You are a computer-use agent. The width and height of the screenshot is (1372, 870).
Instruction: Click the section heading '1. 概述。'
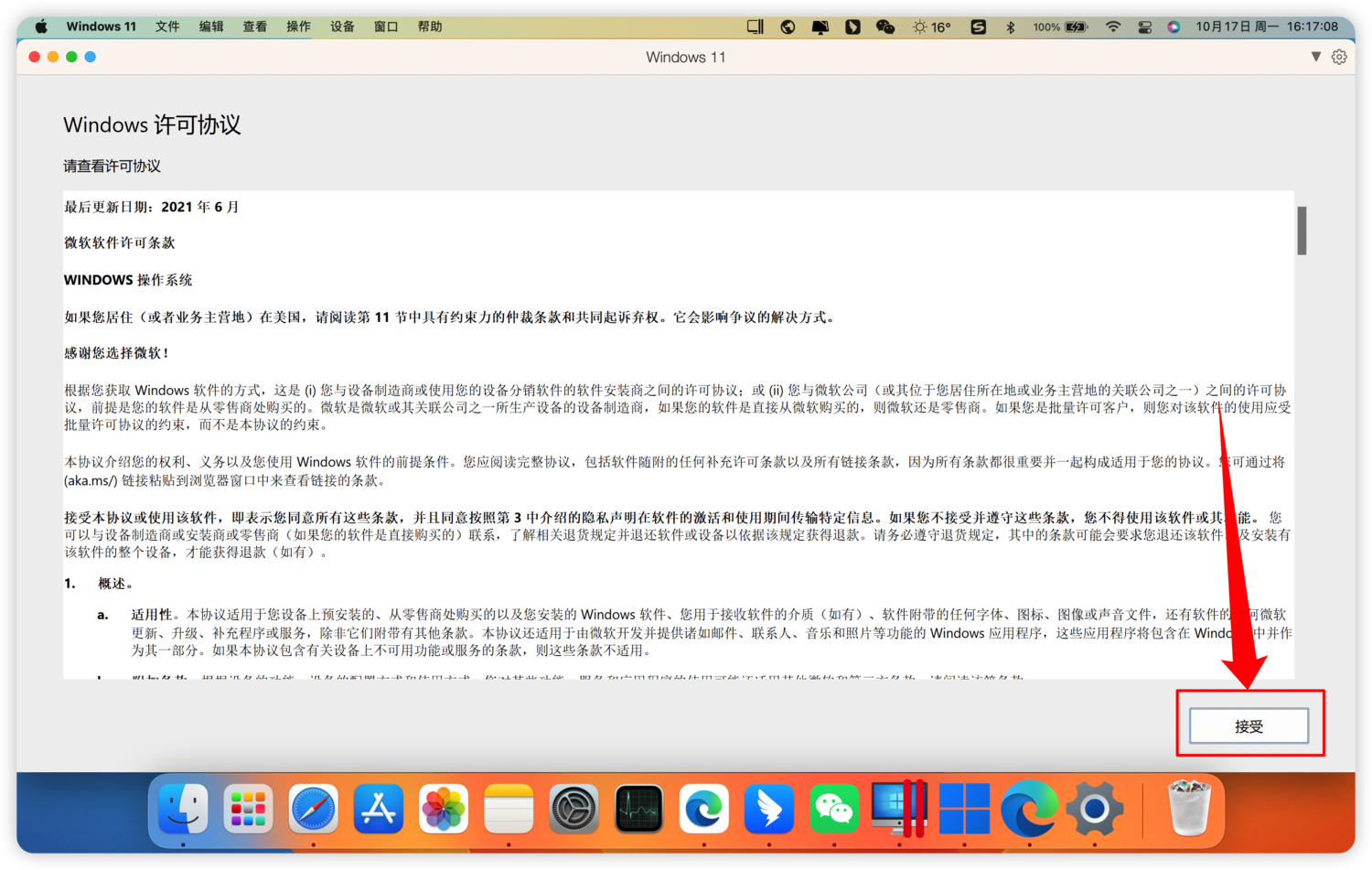pyautogui.click(x=100, y=583)
